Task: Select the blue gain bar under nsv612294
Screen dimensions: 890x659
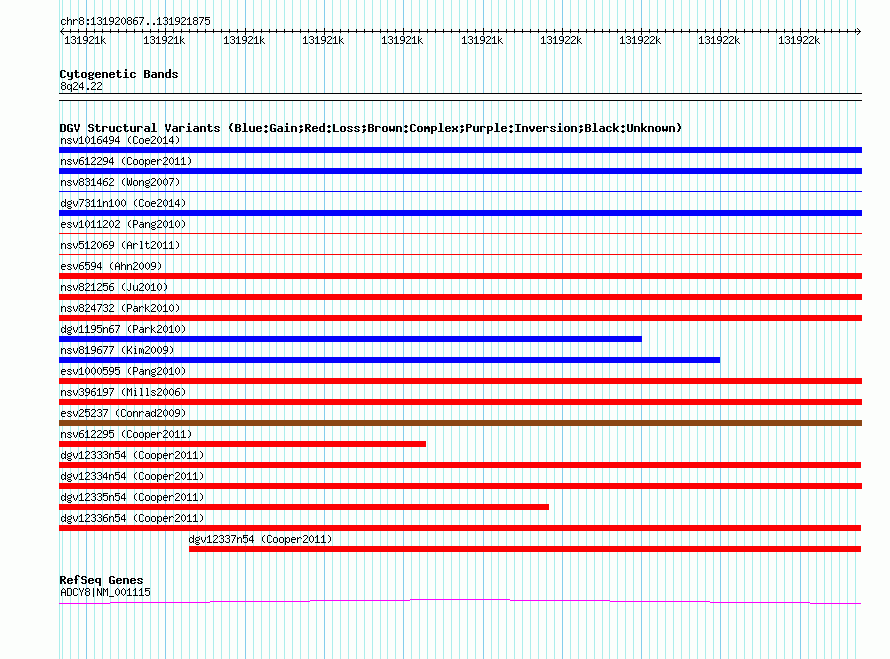Action: (x=460, y=171)
